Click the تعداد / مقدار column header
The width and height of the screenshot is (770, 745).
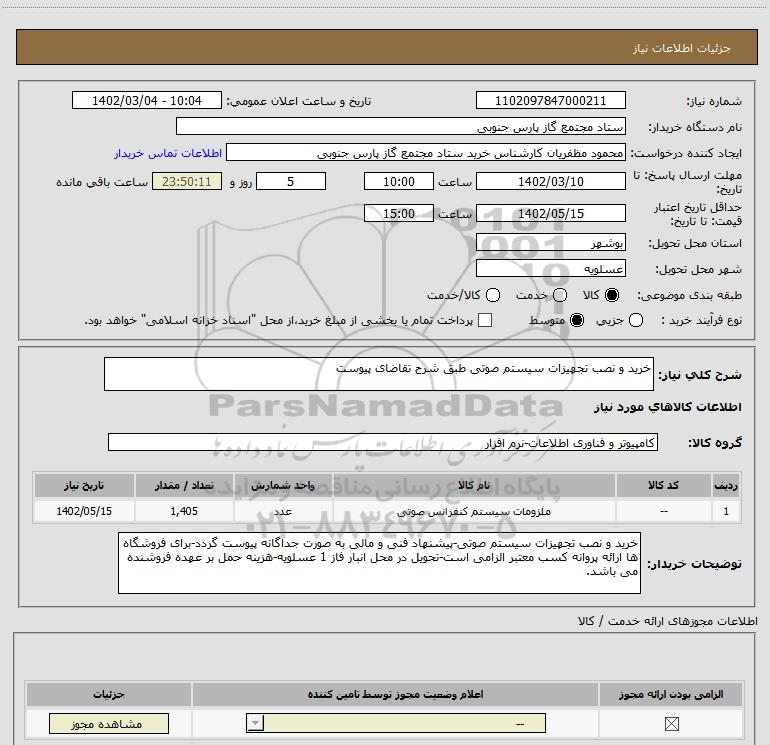(x=184, y=486)
